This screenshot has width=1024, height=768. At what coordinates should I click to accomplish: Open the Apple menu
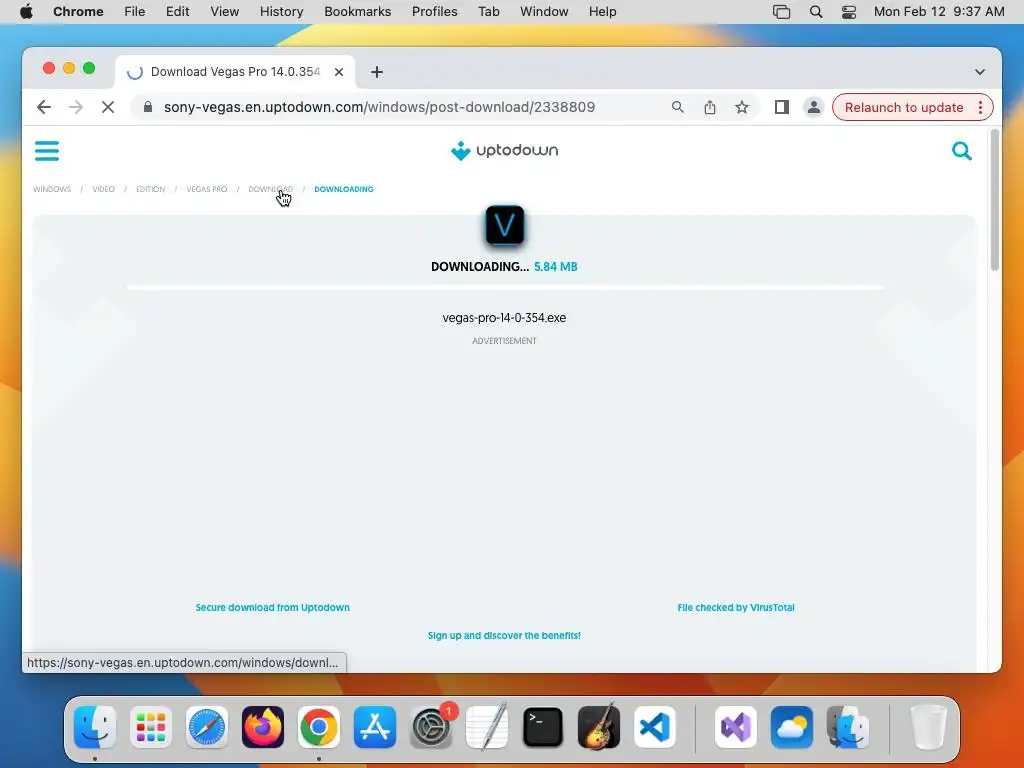pyautogui.click(x=26, y=12)
